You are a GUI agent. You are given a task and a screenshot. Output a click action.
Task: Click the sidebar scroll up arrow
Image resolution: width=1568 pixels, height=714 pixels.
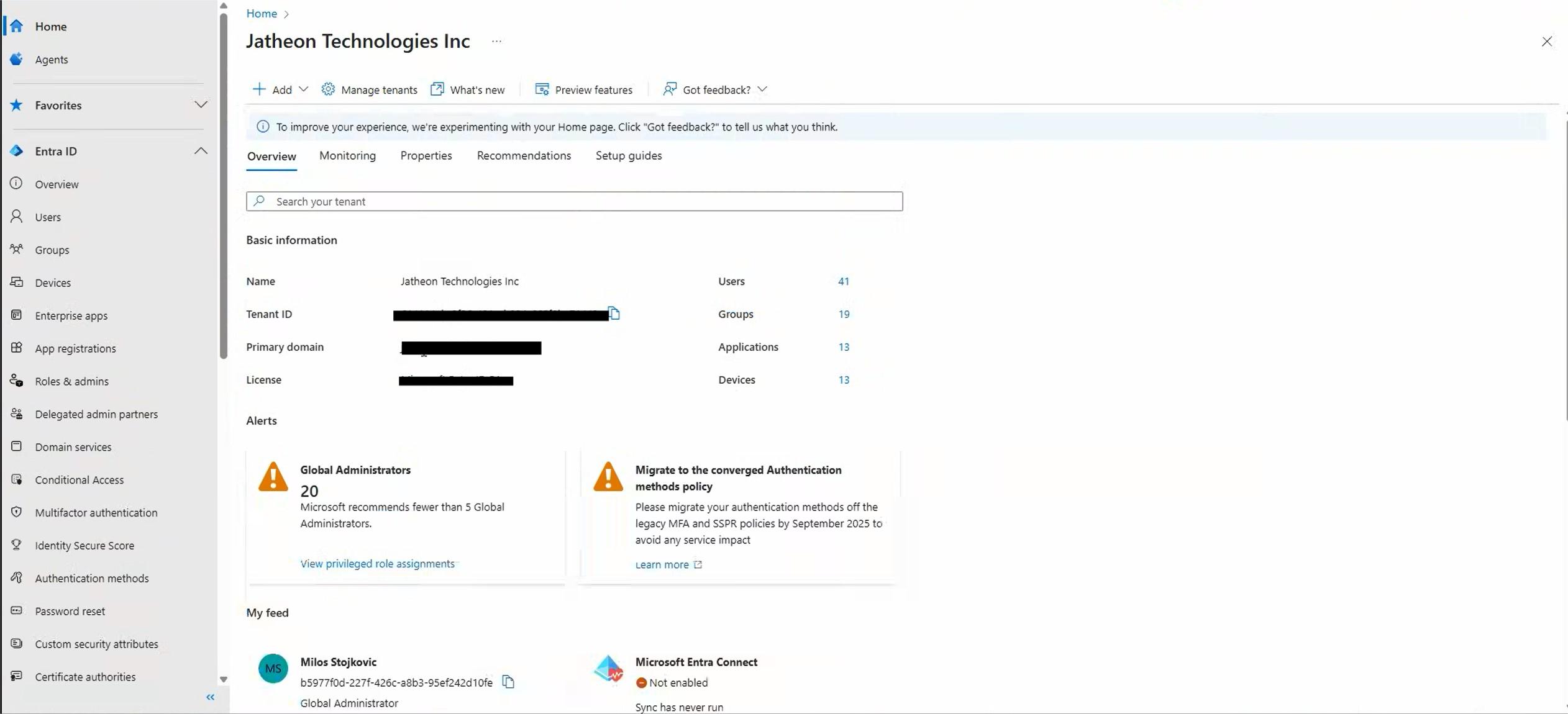coord(224,6)
